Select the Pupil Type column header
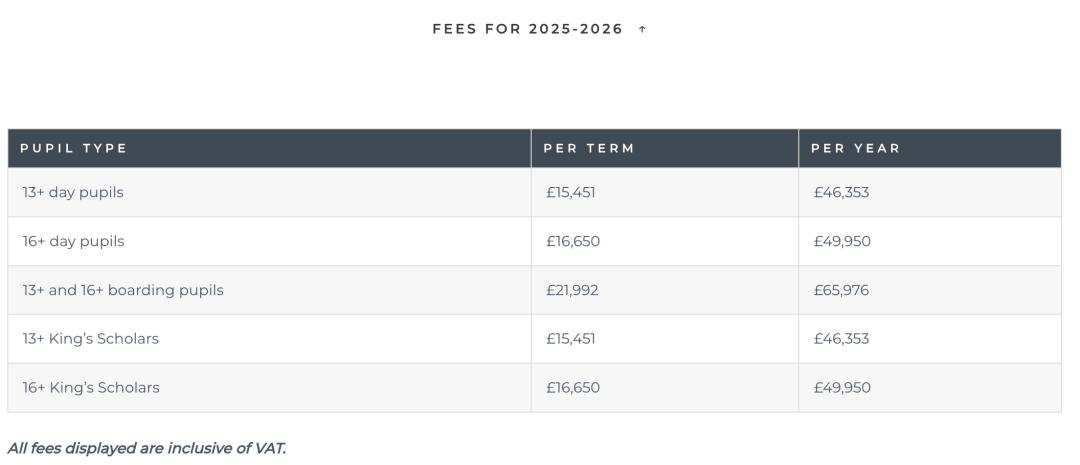The height and width of the screenshot is (465, 1080). pos(74,148)
